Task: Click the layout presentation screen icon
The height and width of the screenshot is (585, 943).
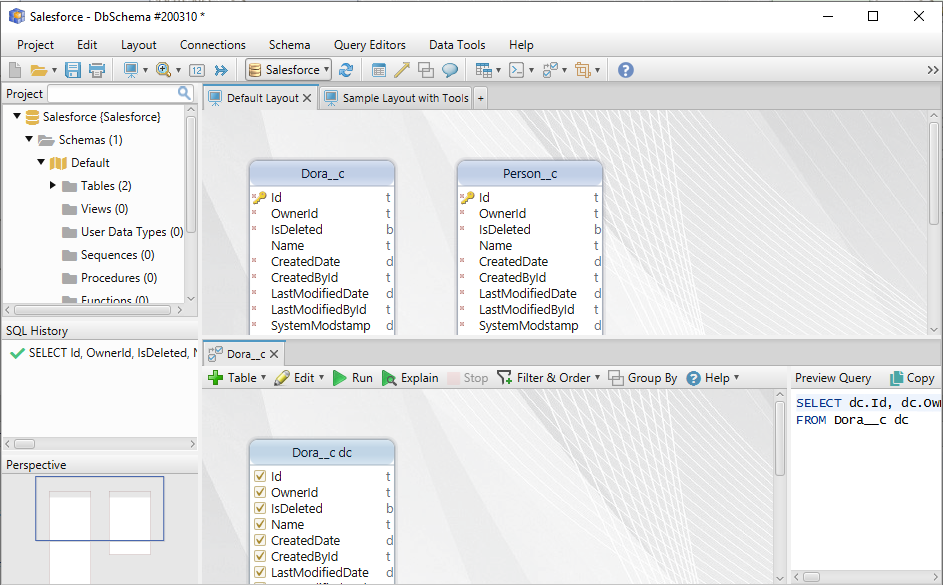Action: pyautogui.click(x=131, y=70)
